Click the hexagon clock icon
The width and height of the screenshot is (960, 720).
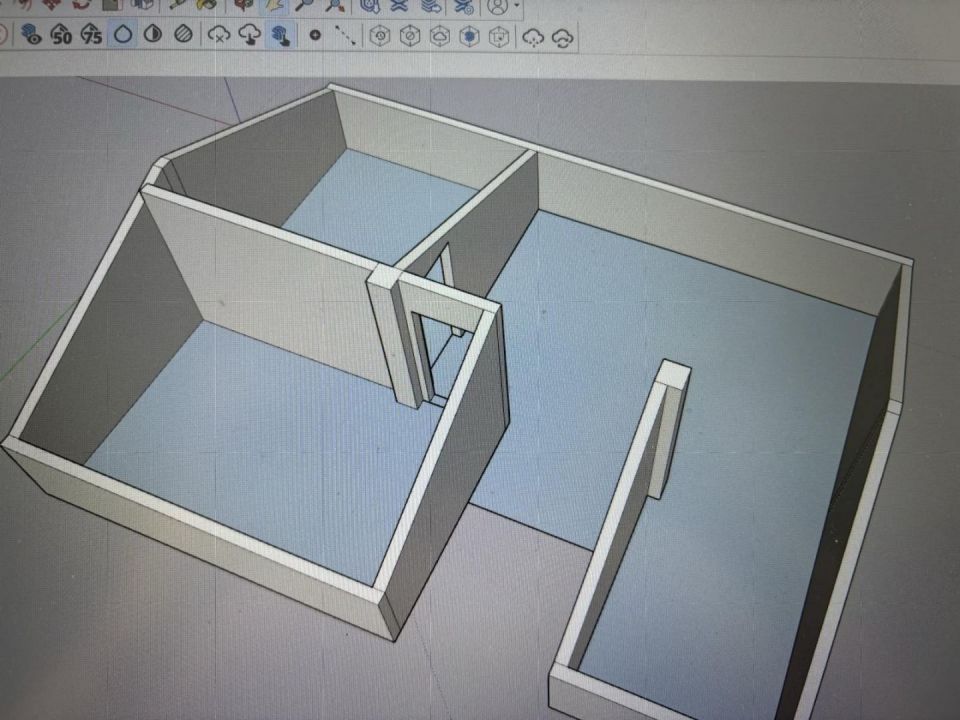pos(379,37)
